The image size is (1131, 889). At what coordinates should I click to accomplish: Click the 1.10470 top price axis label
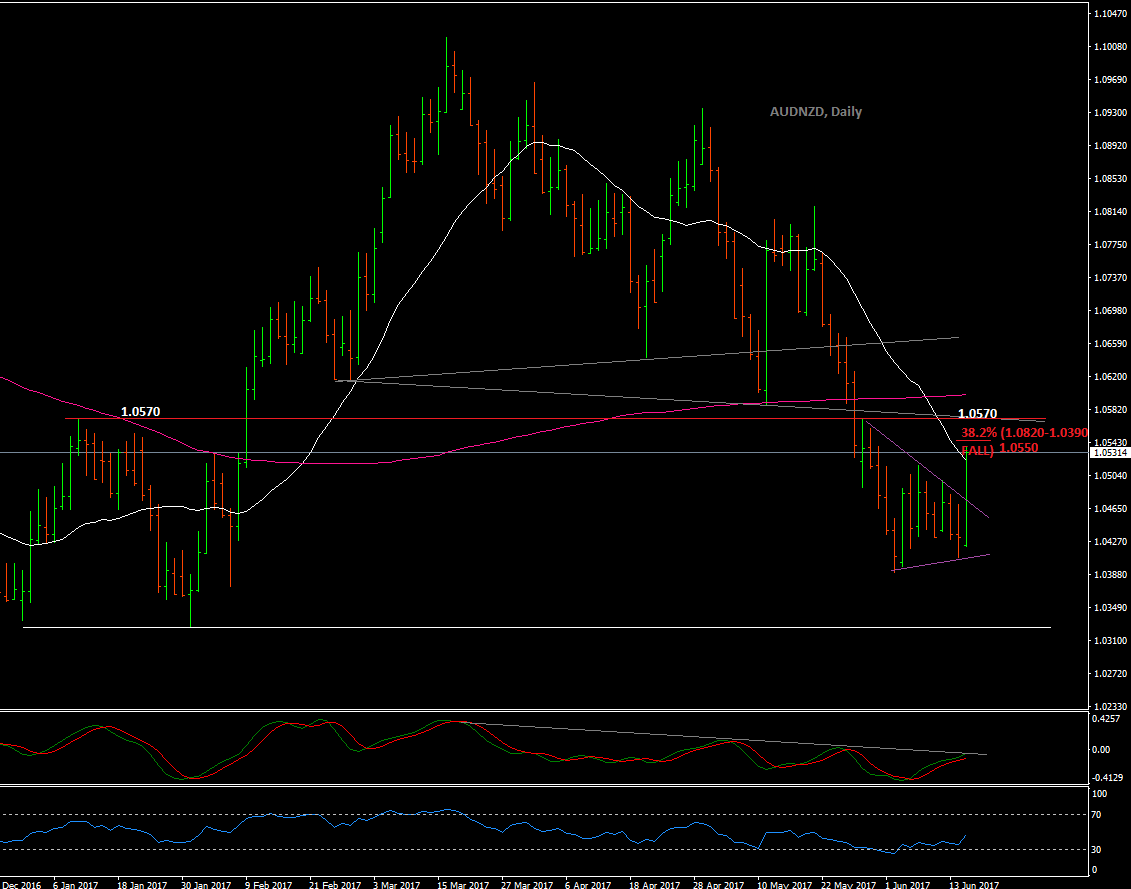pyautogui.click(x=1108, y=14)
